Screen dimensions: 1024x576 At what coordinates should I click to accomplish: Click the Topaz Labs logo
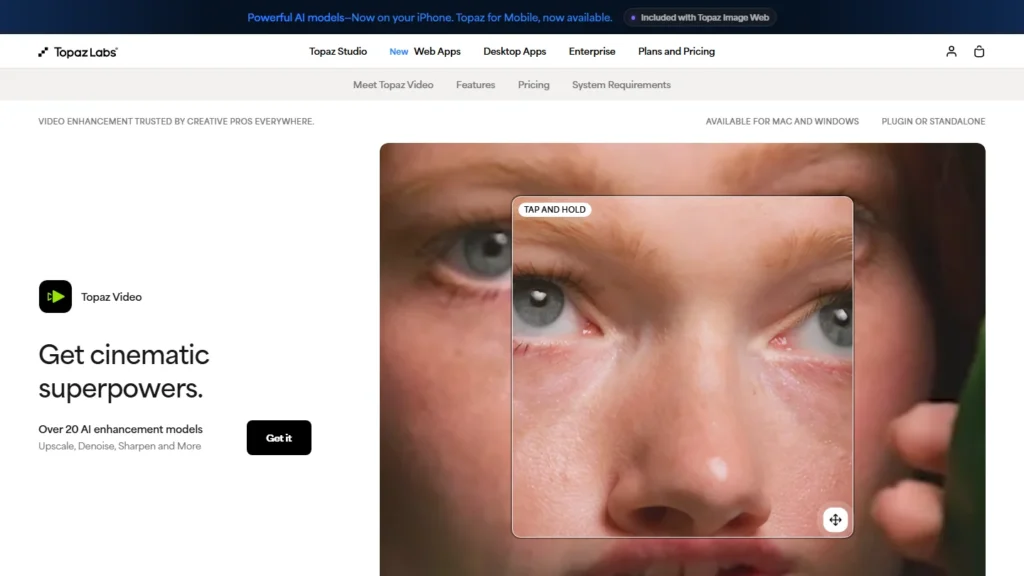(78, 52)
